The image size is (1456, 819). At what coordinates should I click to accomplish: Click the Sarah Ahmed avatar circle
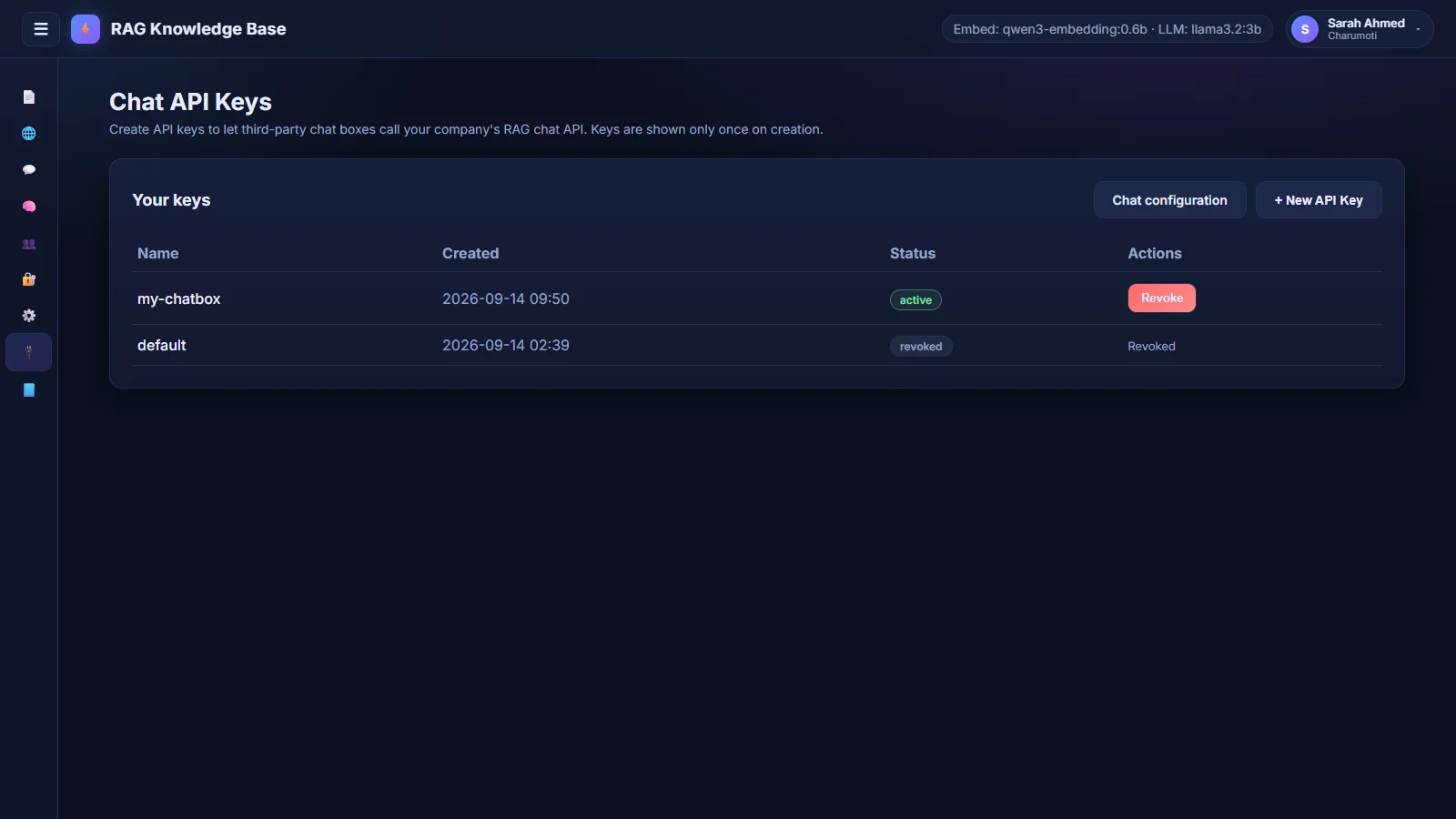(1305, 29)
